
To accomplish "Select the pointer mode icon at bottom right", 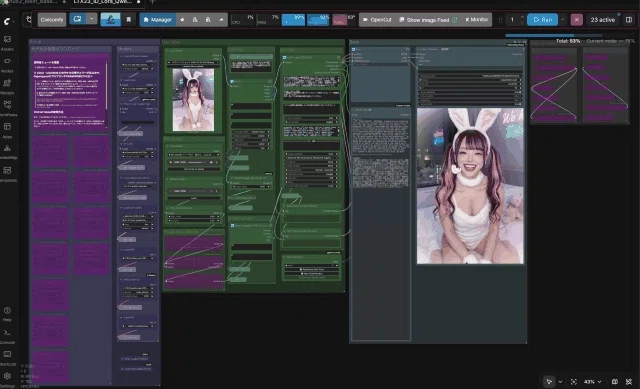I will click(x=549, y=382).
